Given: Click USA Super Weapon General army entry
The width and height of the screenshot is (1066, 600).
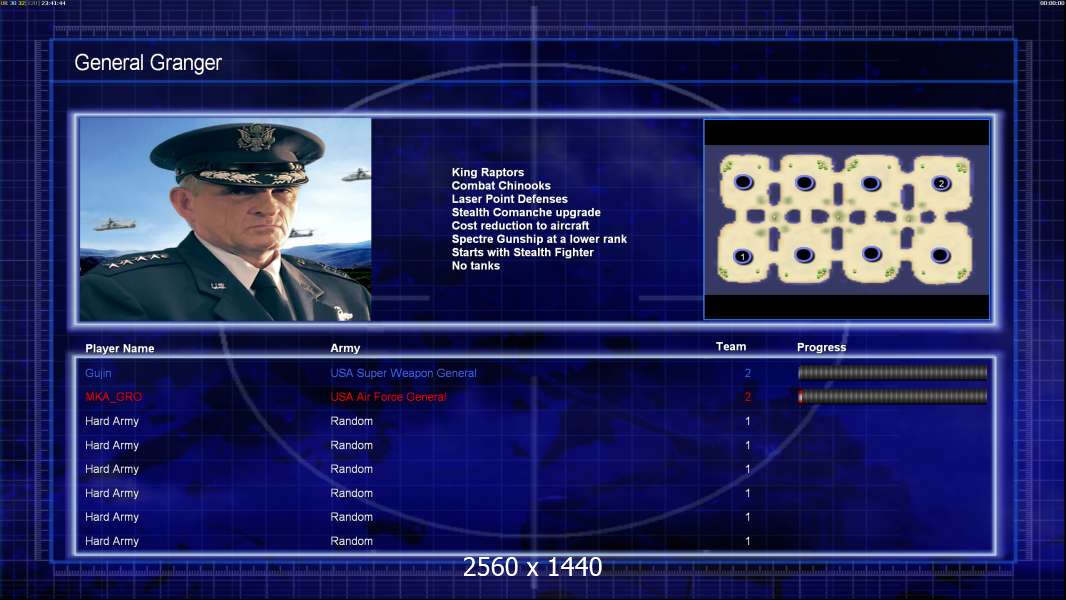Looking at the screenshot, I should (x=403, y=373).
